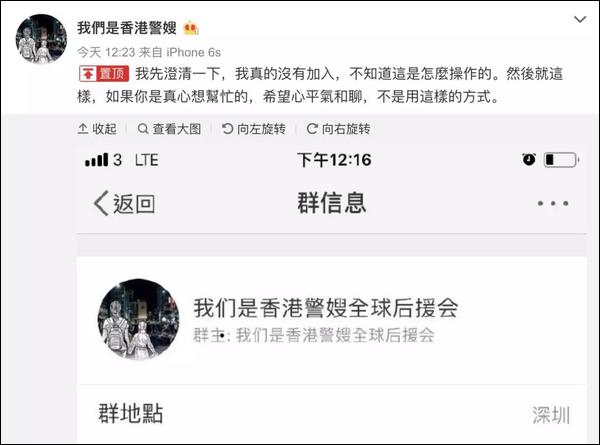Open the 群地點 location row
This screenshot has width=600, height=445.
point(332,414)
